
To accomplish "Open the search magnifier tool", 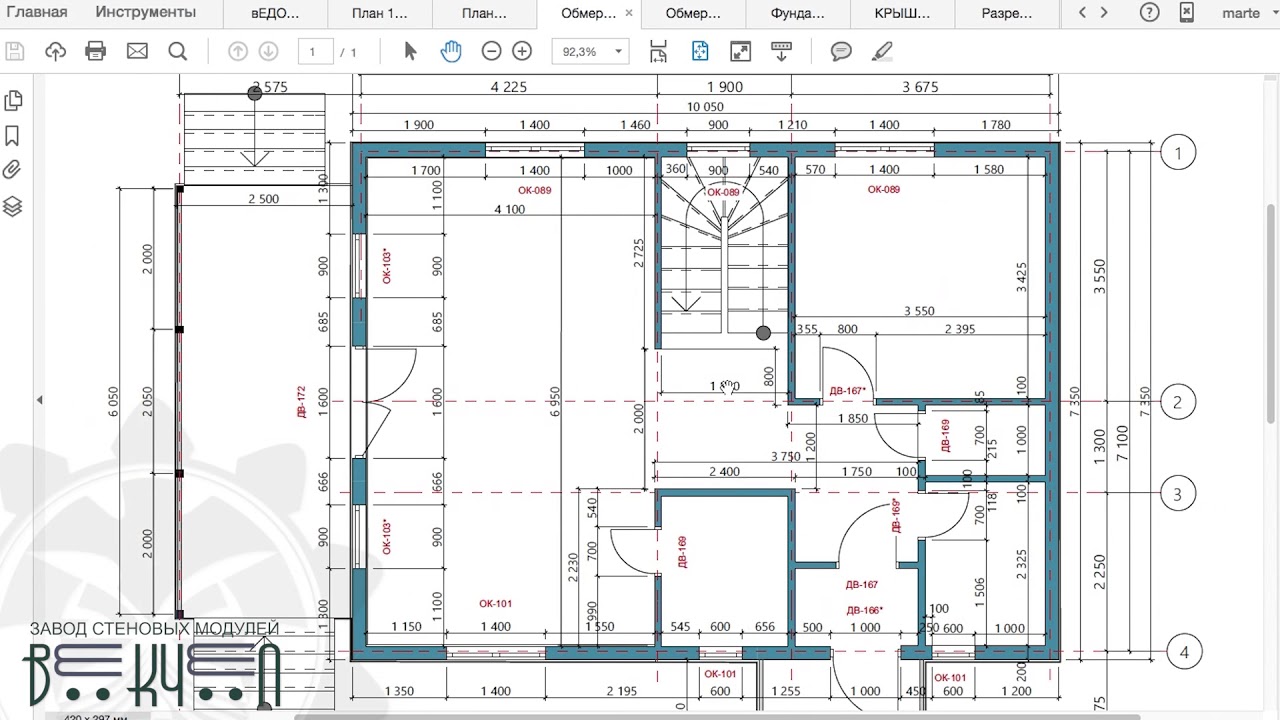I will (x=178, y=52).
